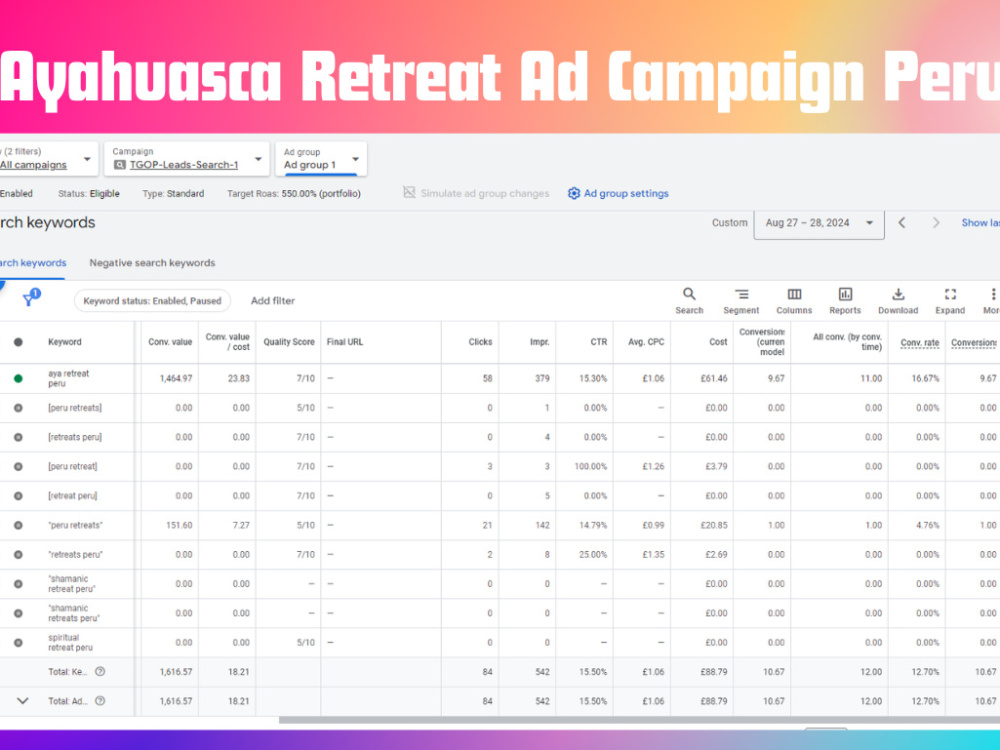The width and height of the screenshot is (1000, 750).
Task: Sort by Clicks column header
Action: point(480,342)
